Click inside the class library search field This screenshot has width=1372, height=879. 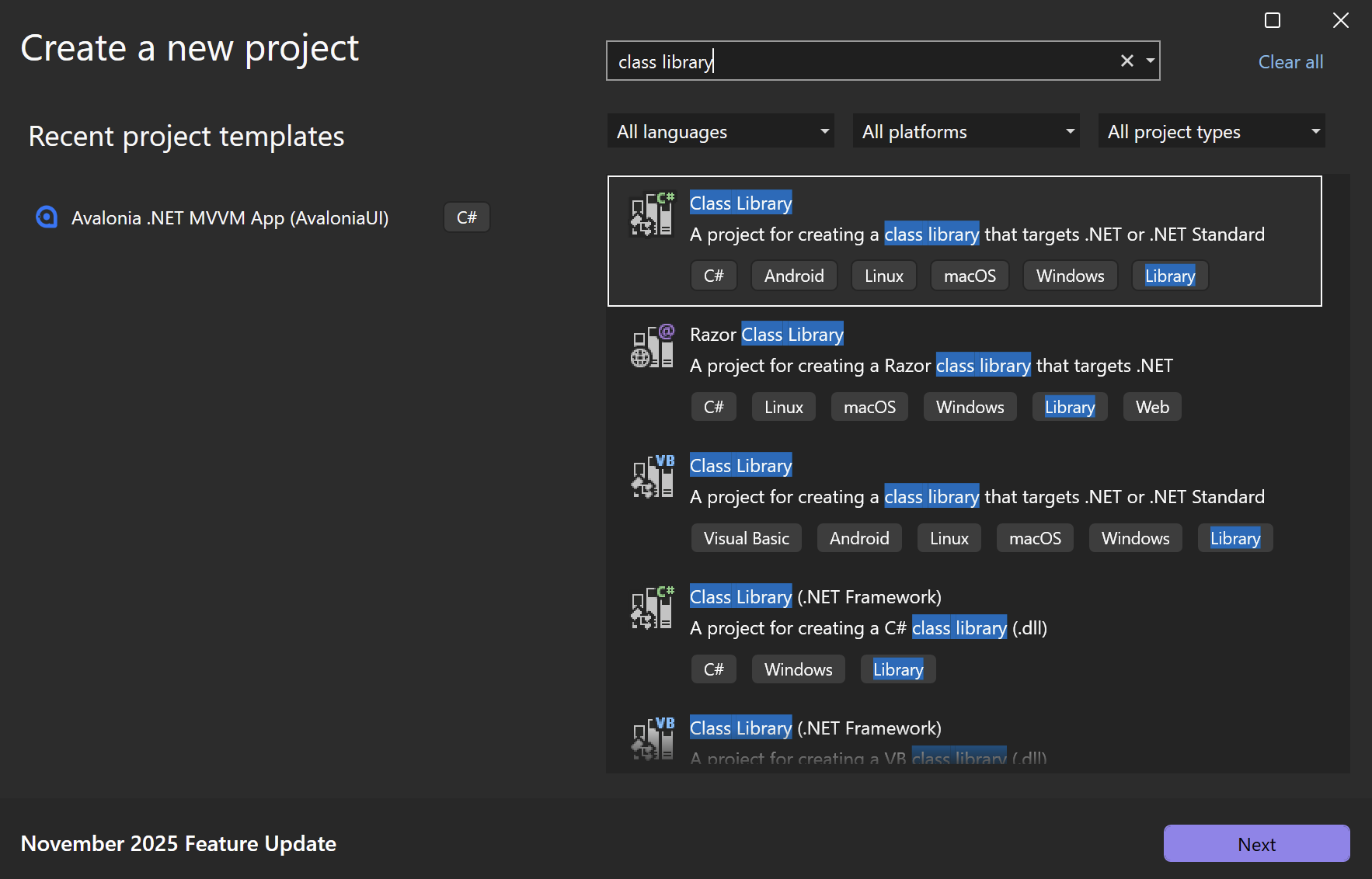[855, 61]
